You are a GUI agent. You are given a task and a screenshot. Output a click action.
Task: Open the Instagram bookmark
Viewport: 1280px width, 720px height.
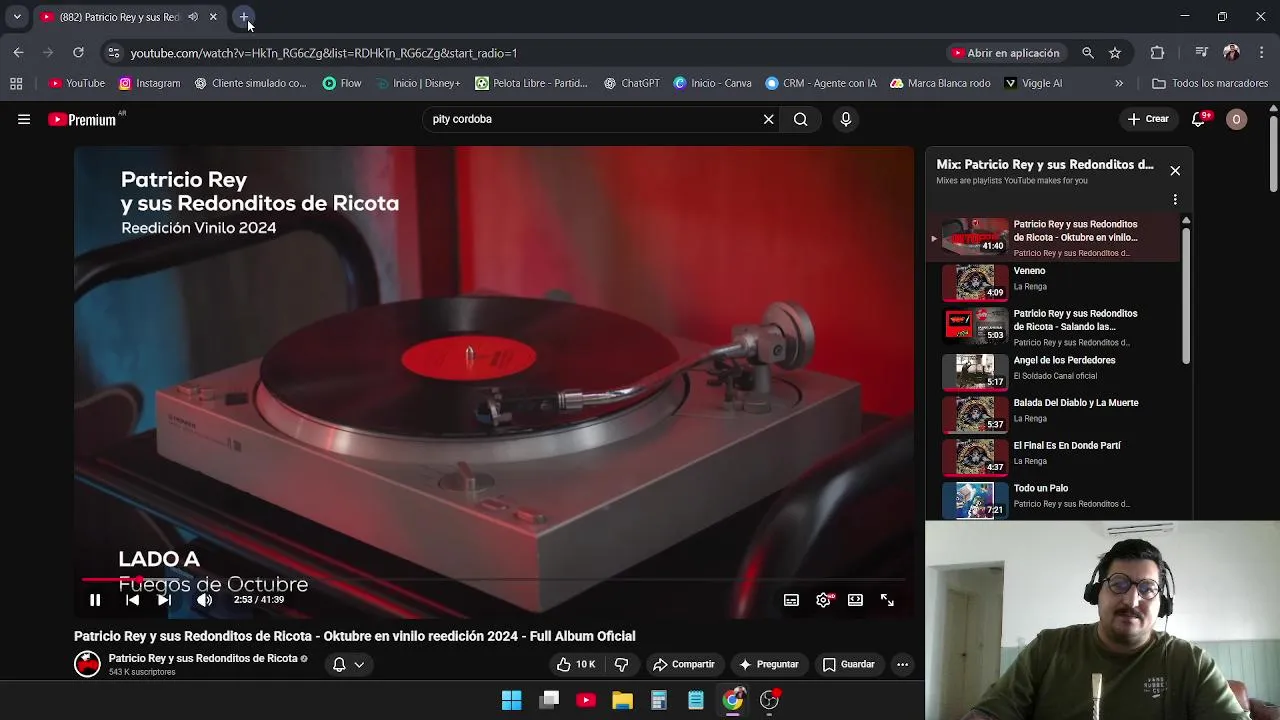[x=149, y=83]
